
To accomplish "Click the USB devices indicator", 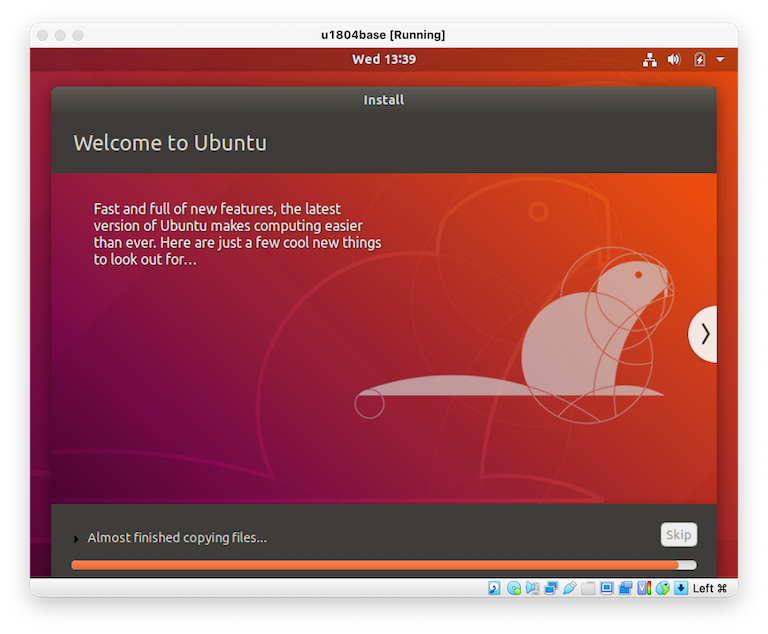I will [x=570, y=588].
